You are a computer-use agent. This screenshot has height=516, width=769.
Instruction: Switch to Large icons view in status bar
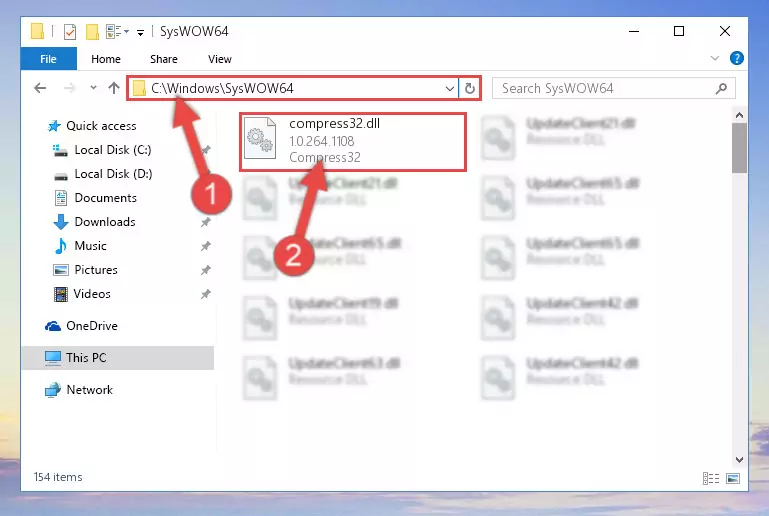click(733, 478)
